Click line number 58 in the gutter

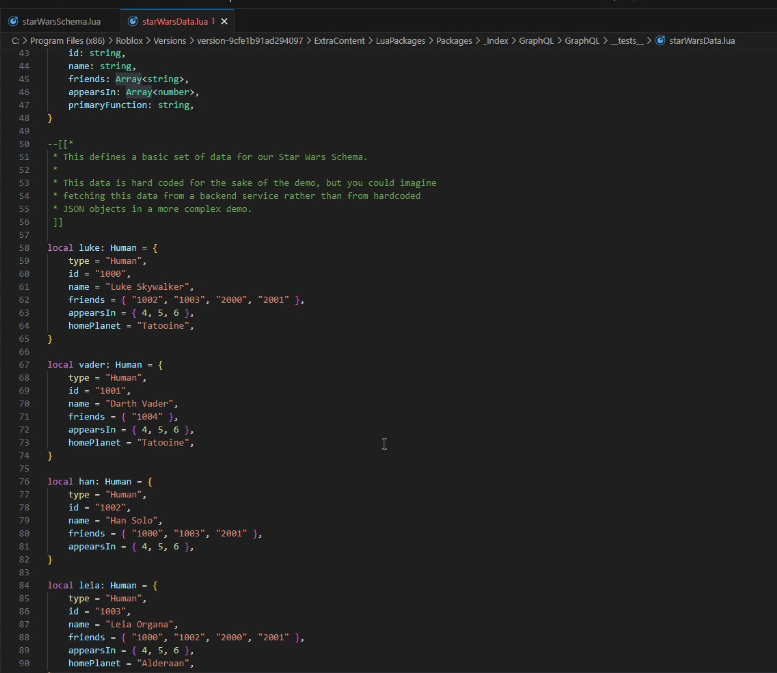[x=24, y=248]
